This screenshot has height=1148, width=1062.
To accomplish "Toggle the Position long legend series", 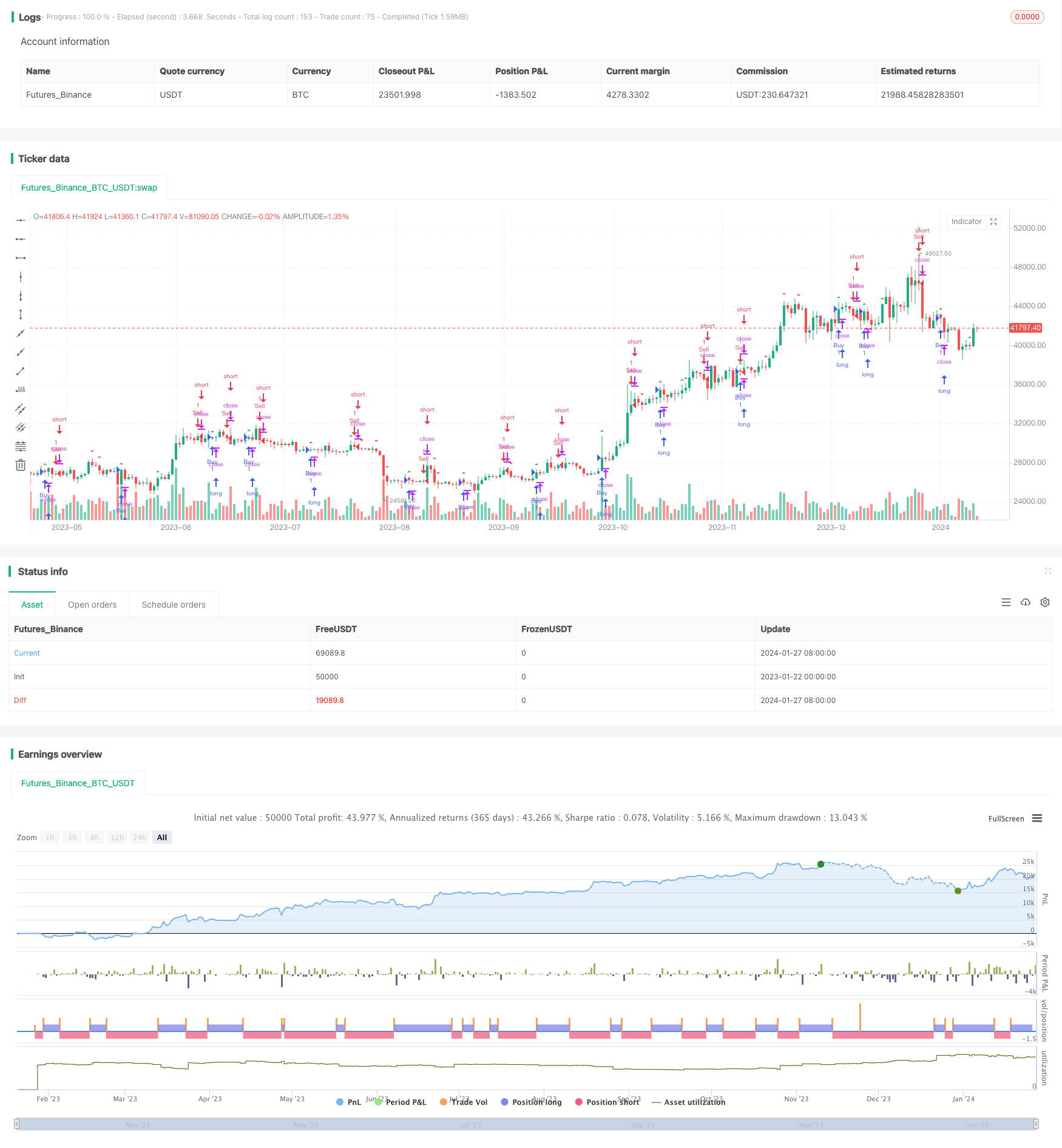I will [x=531, y=1102].
